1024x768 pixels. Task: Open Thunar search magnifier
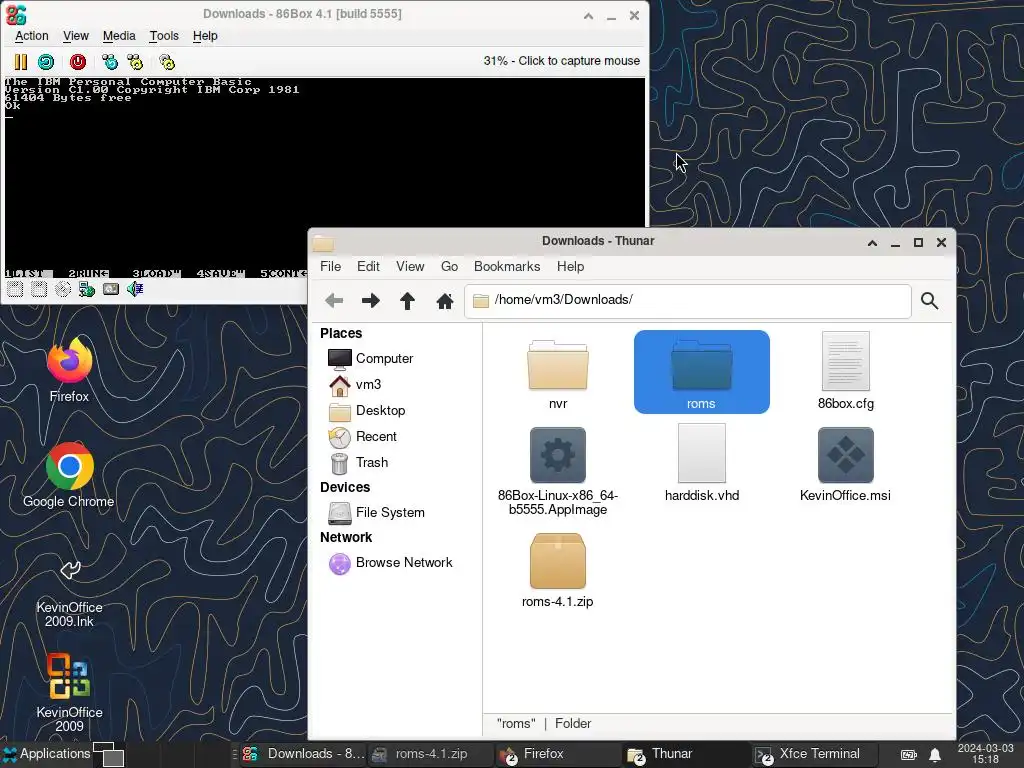[x=929, y=300]
